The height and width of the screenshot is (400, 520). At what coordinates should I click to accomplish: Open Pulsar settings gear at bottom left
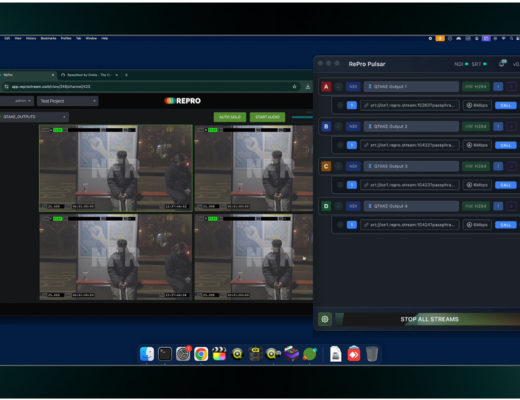[x=325, y=319]
